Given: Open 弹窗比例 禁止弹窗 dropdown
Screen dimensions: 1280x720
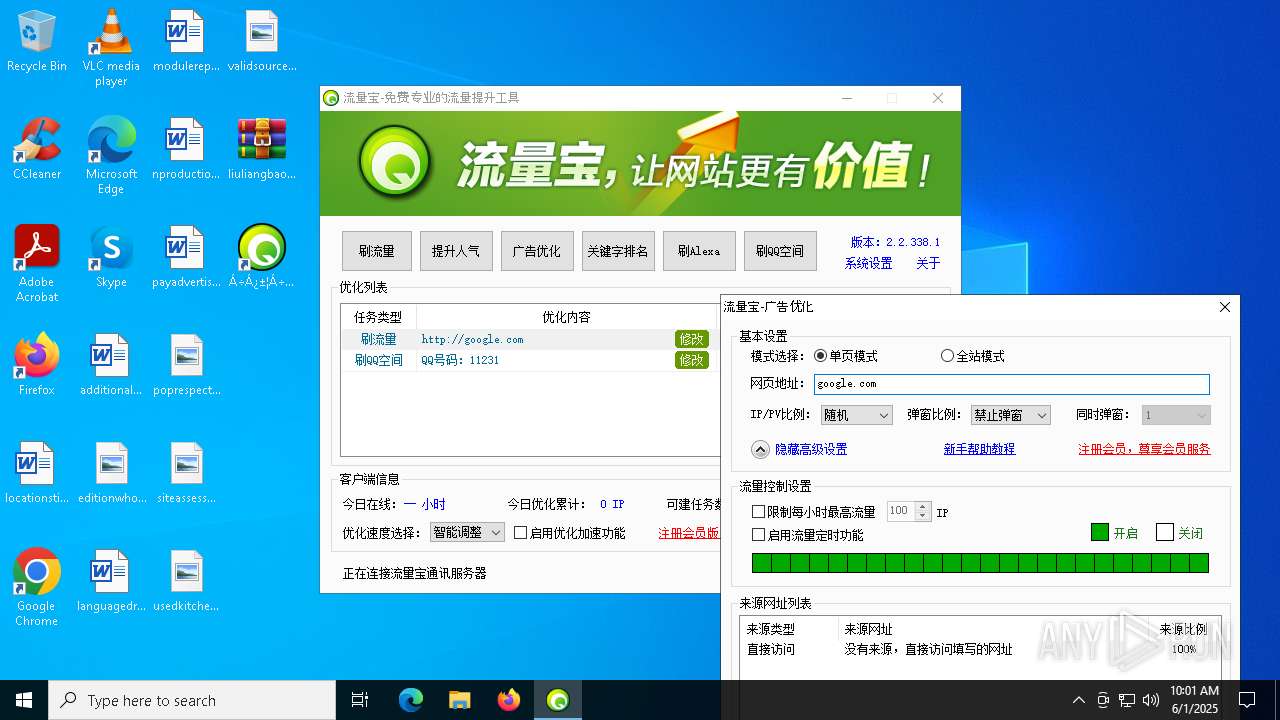Looking at the screenshot, I should pyautogui.click(x=1010, y=415).
